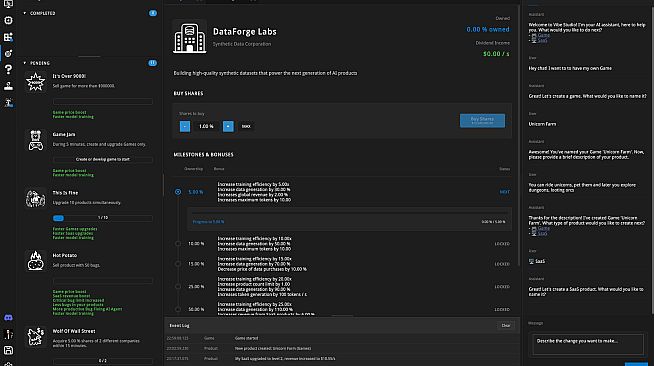Click the Hot Potato achievement icon
The width and height of the screenshot is (654, 366).
(35, 261)
